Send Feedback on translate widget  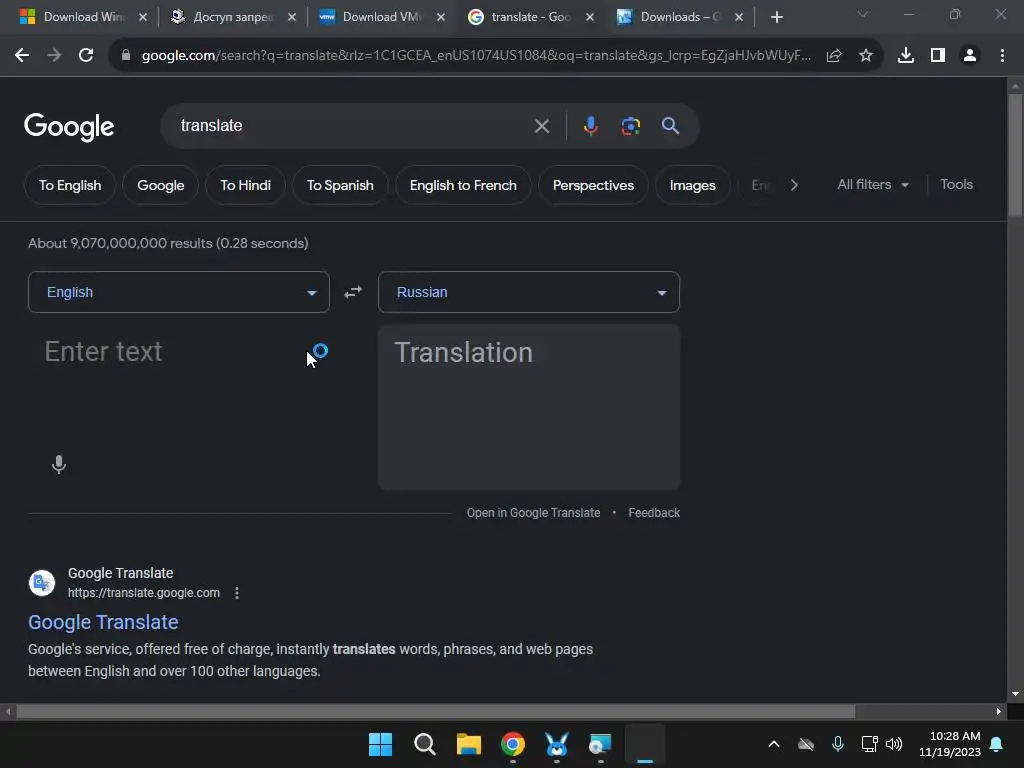[x=654, y=513]
